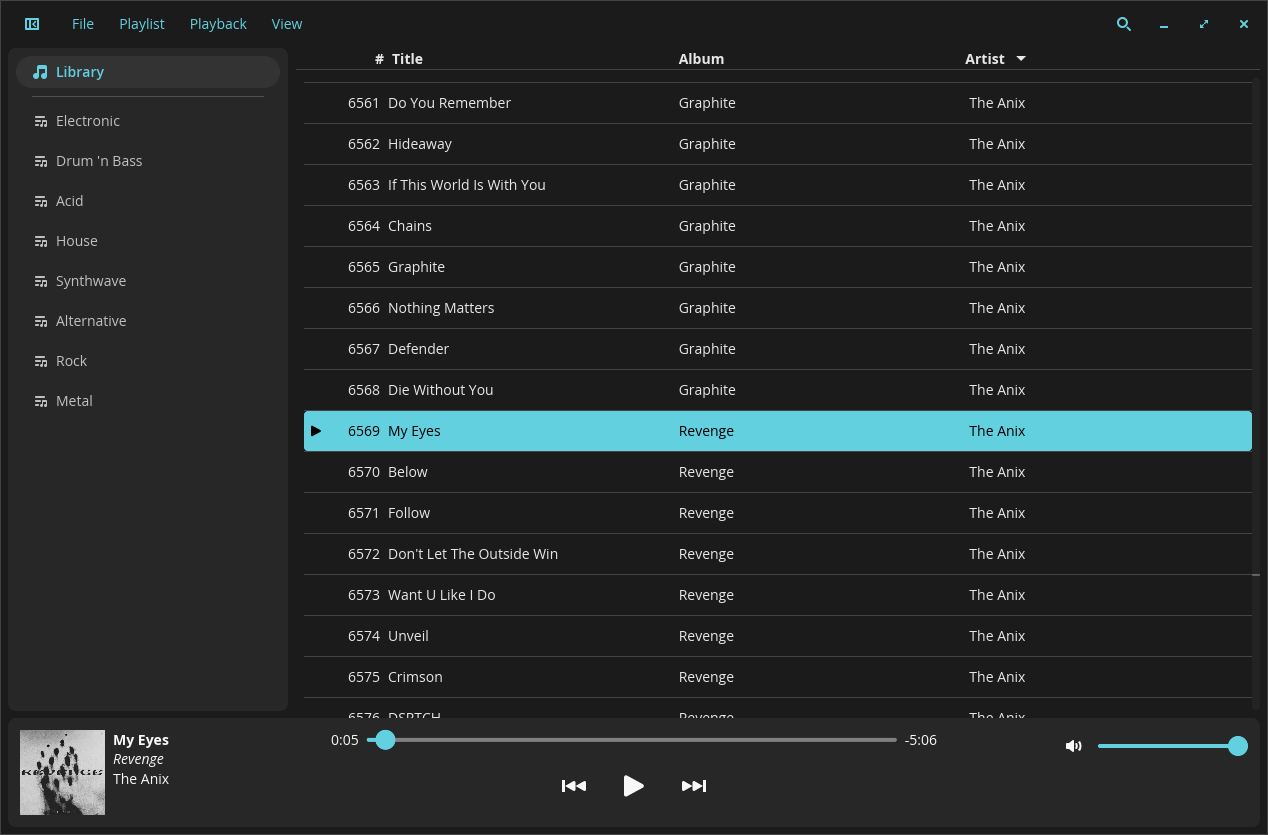Mute audio with the speaker icon
Image resolution: width=1268 pixels, height=835 pixels.
[1074, 746]
